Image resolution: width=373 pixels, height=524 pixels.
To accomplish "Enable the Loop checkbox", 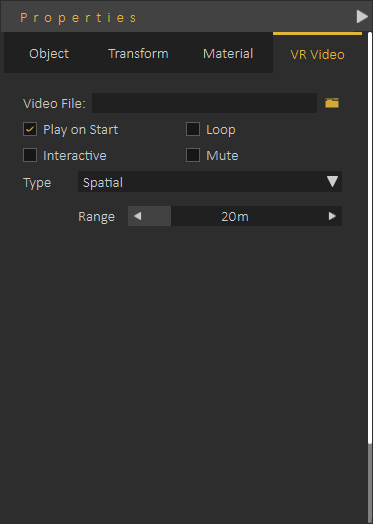I will coord(193,129).
